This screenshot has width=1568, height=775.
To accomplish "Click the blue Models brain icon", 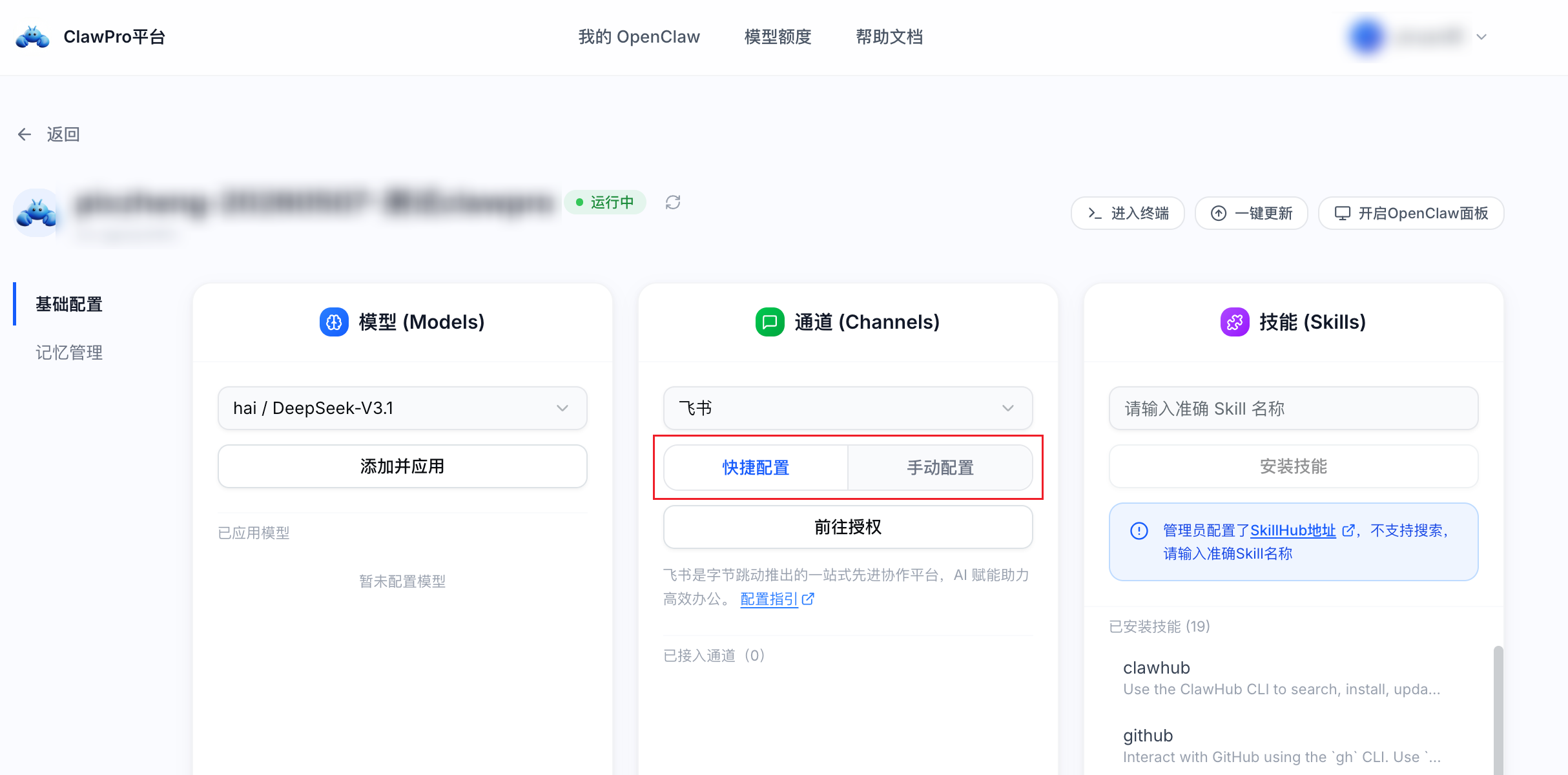I will click(x=334, y=322).
